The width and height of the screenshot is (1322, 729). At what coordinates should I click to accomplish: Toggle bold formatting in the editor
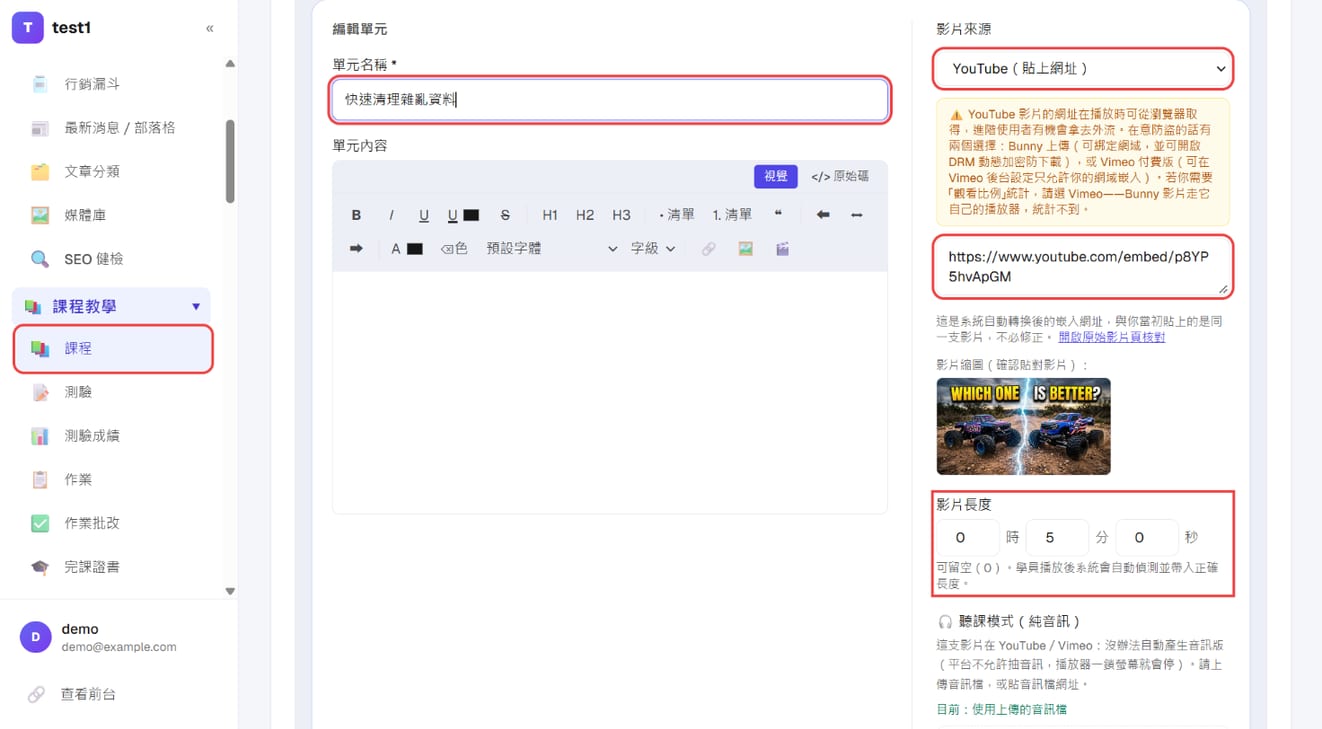tap(356, 215)
